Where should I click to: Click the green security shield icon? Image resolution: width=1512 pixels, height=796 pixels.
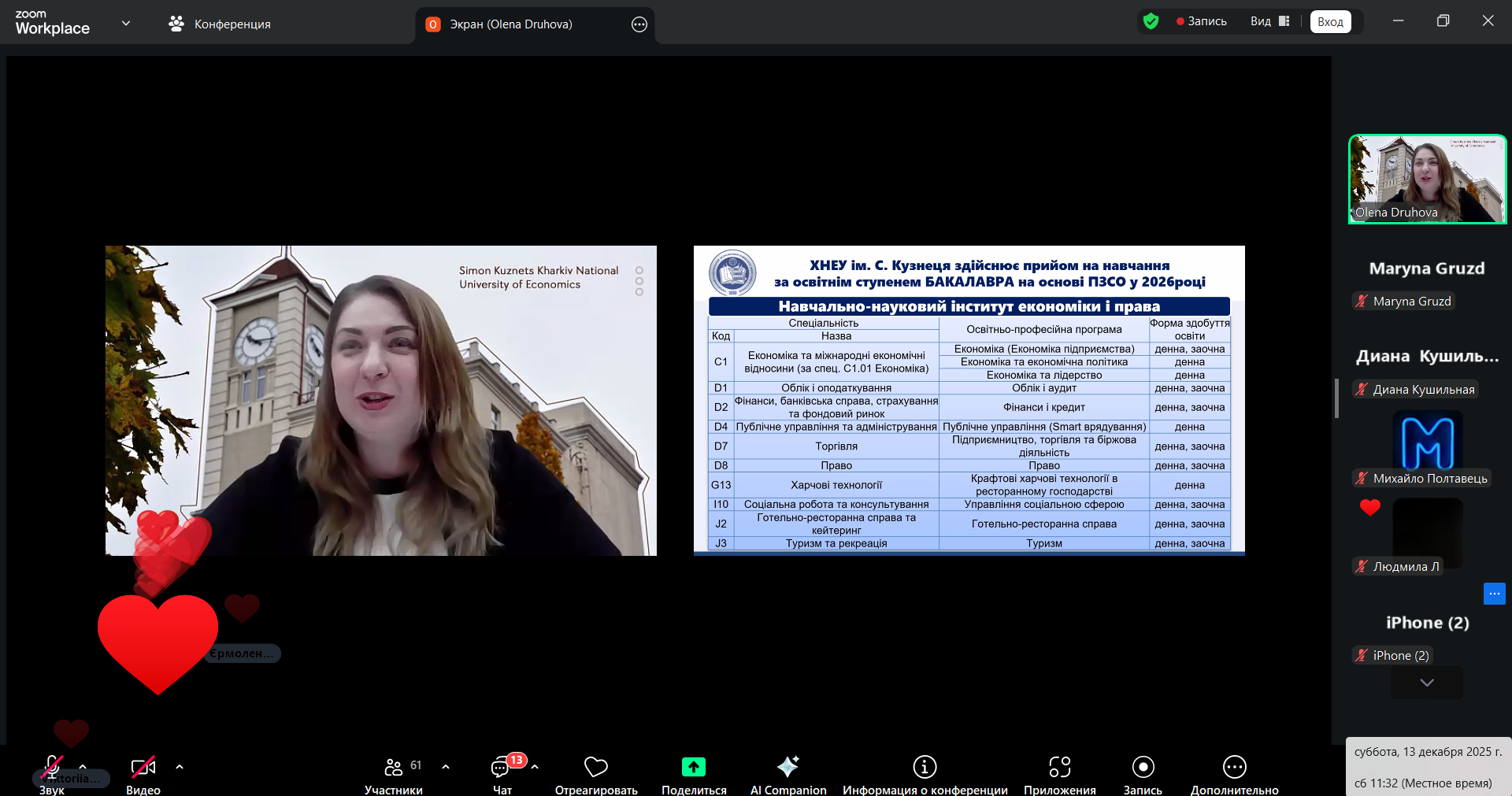pyautogui.click(x=1151, y=21)
